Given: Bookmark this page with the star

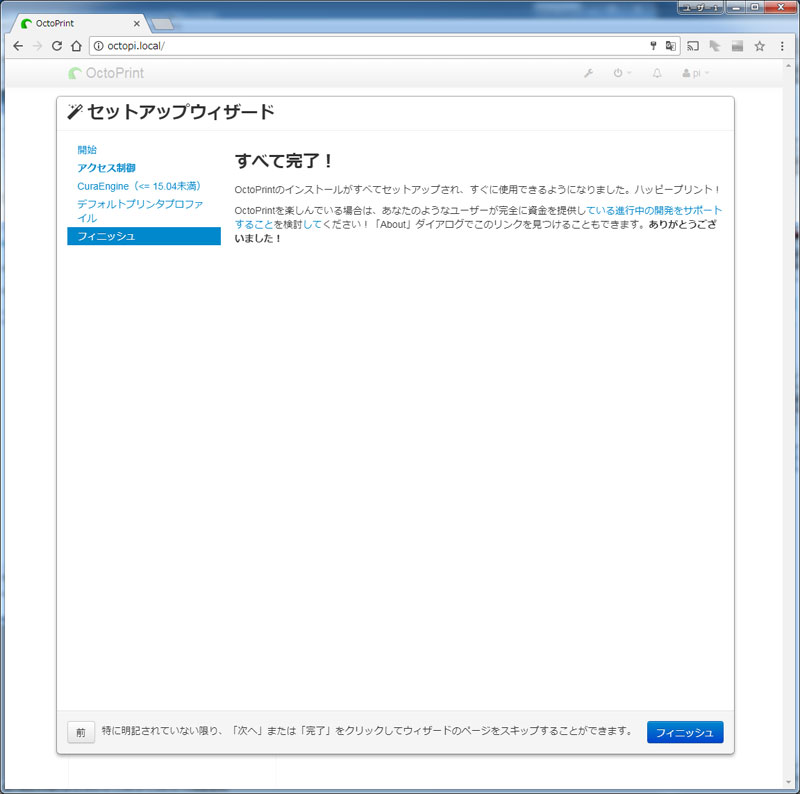Looking at the screenshot, I should coord(760,46).
